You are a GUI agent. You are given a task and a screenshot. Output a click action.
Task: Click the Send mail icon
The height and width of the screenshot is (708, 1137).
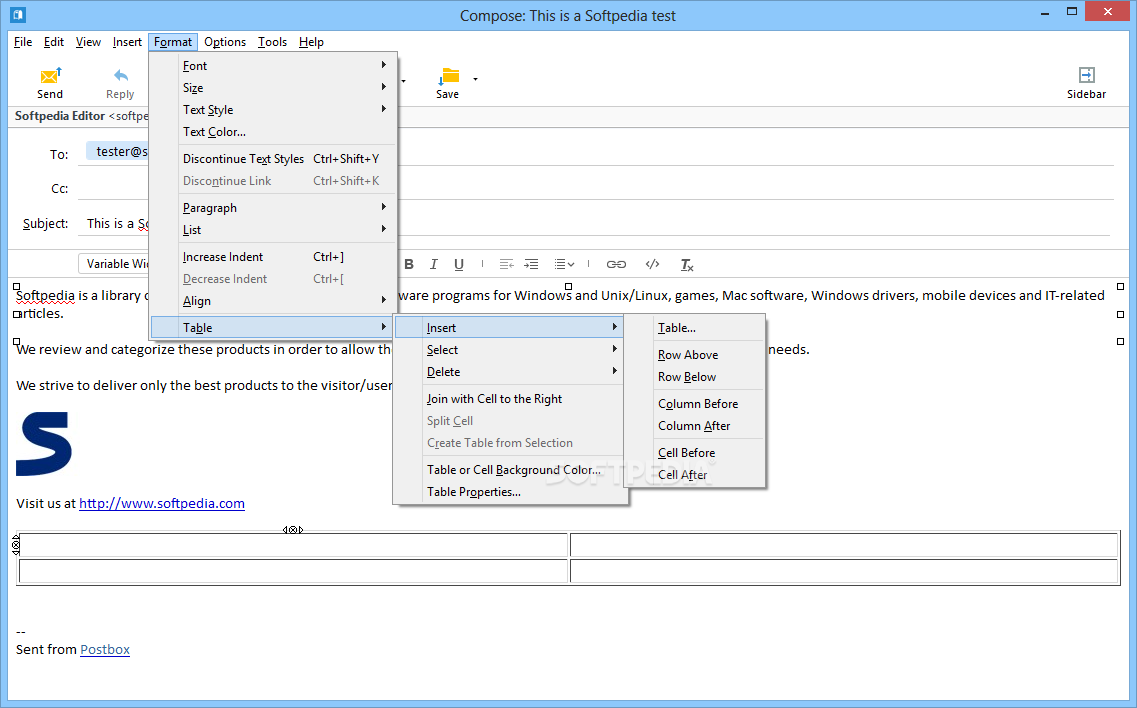[51, 75]
